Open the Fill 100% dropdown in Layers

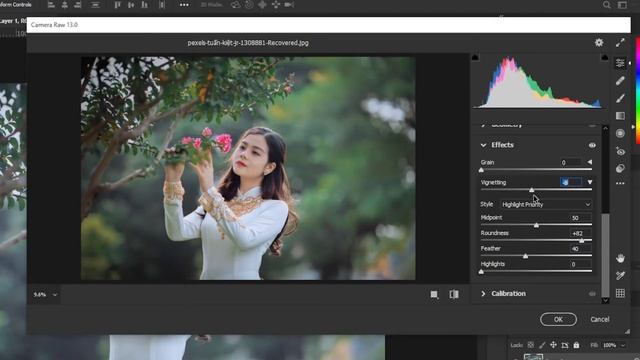pyautogui.click(x=623, y=345)
